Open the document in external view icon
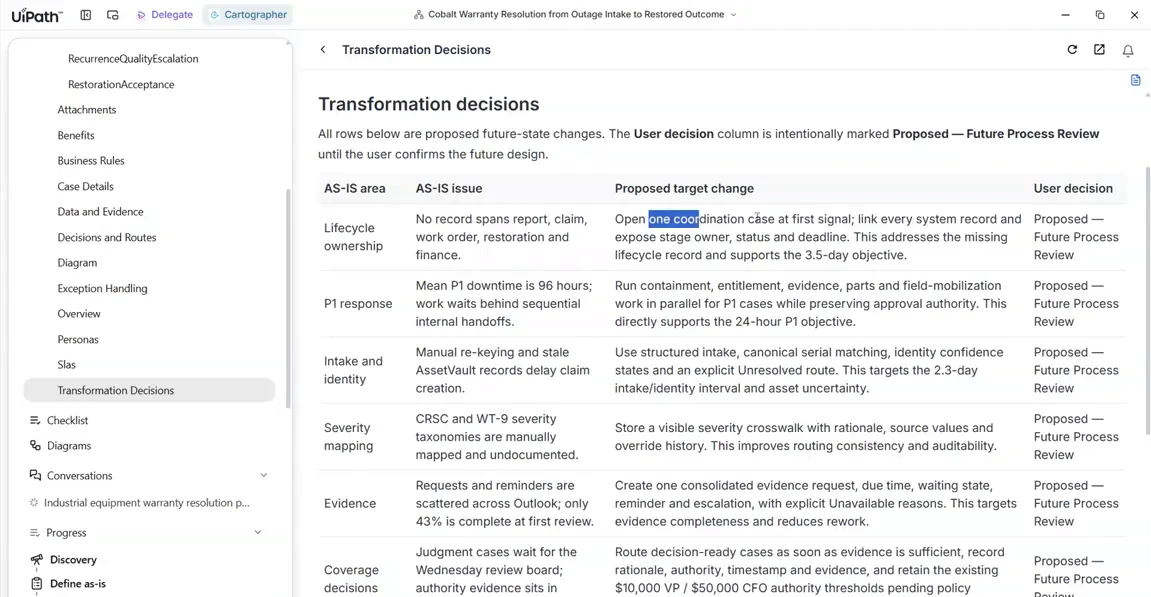Viewport: 1151px width, 597px height. pyautogui.click(x=1099, y=50)
